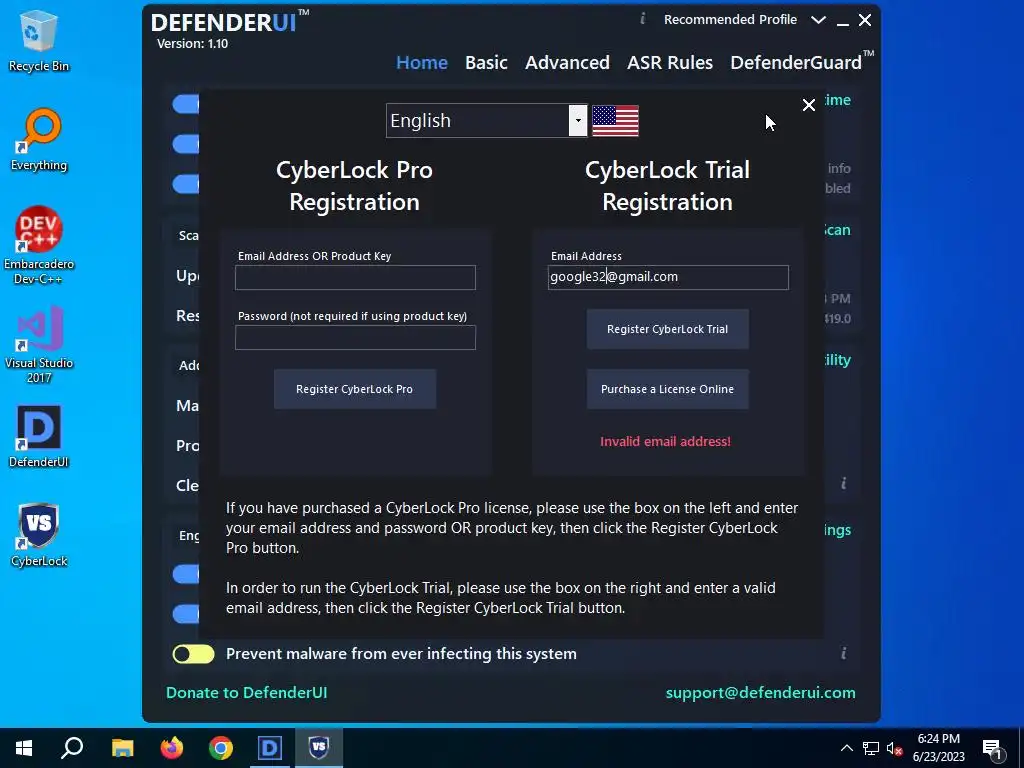
Task: Click the Register CyberLock Trial button
Action: click(667, 329)
